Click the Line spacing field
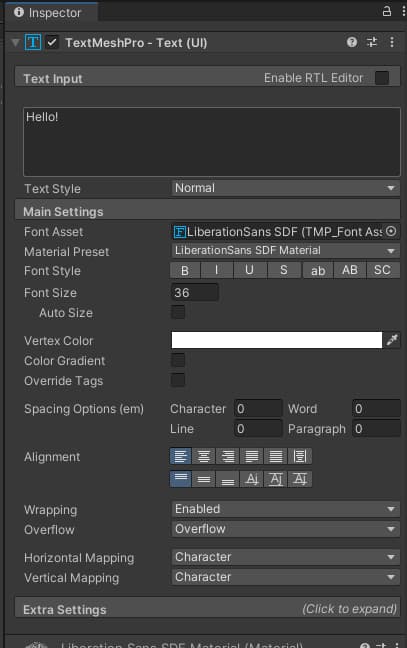The height and width of the screenshot is (648, 407). click(258, 428)
